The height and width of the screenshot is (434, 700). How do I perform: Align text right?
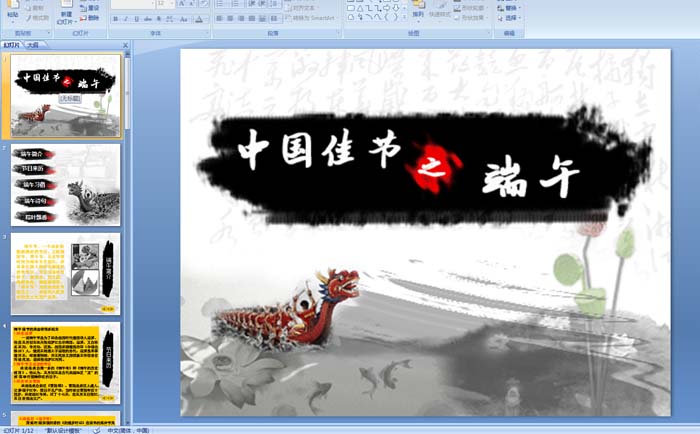tap(241, 18)
